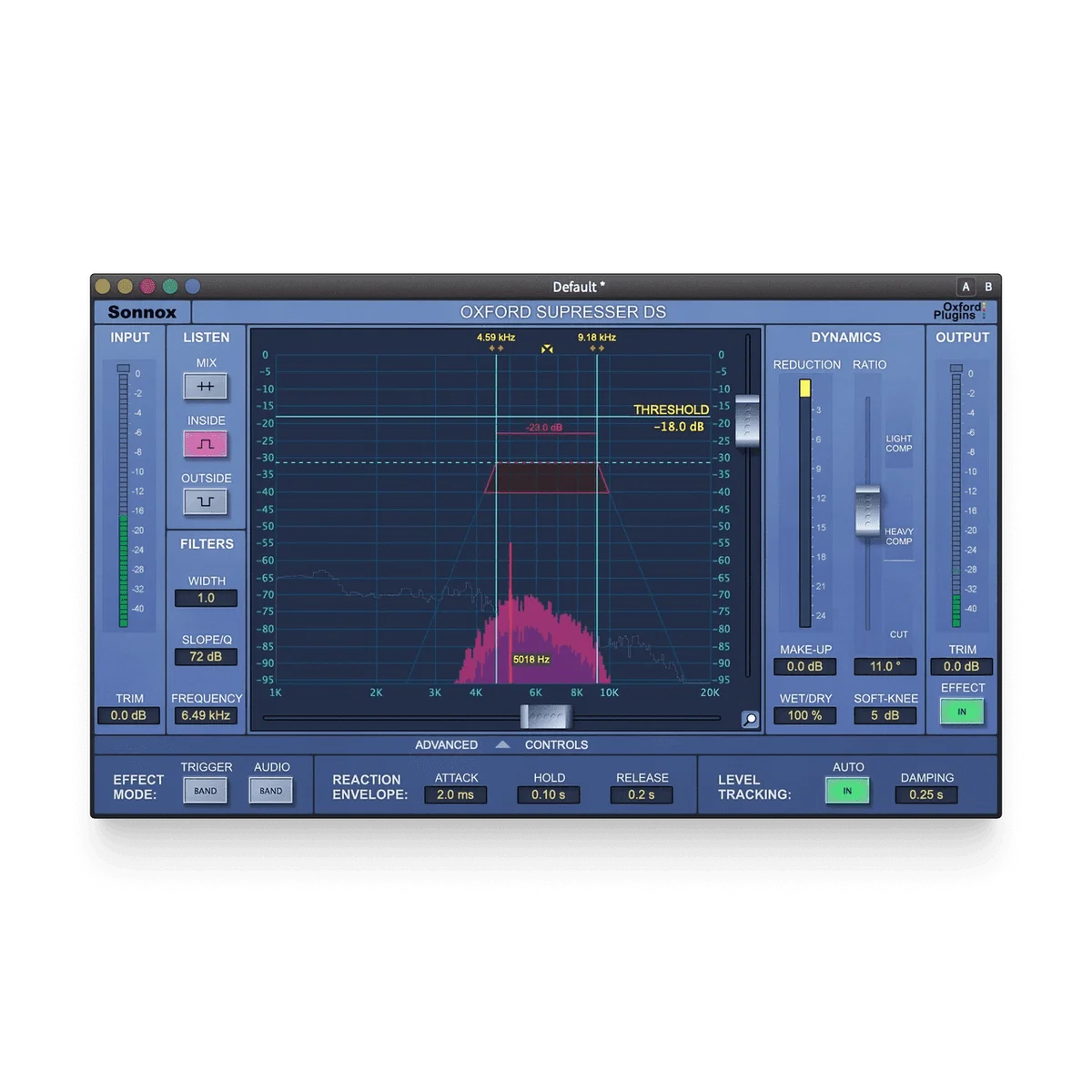Toggle Level Tracking AUTO IN button
This screenshot has width=1092, height=1092.
point(847,791)
